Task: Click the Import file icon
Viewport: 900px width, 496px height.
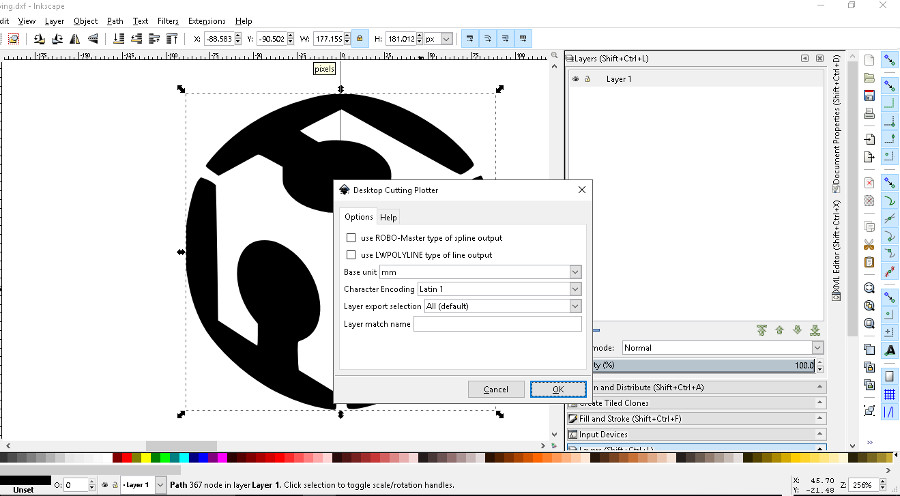Action: tap(869, 139)
